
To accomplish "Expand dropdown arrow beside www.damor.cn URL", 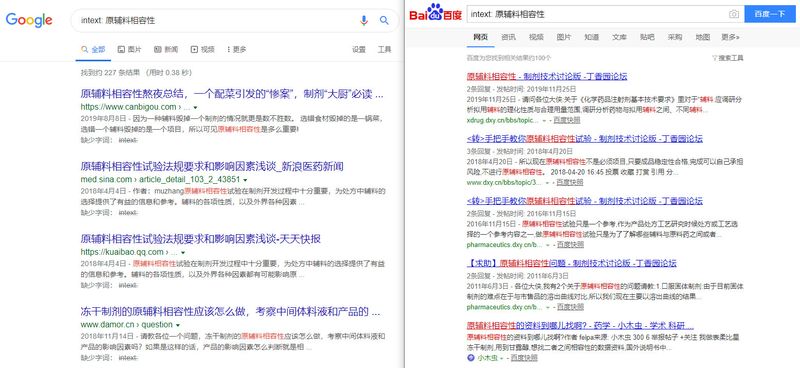I will (178, 325).
